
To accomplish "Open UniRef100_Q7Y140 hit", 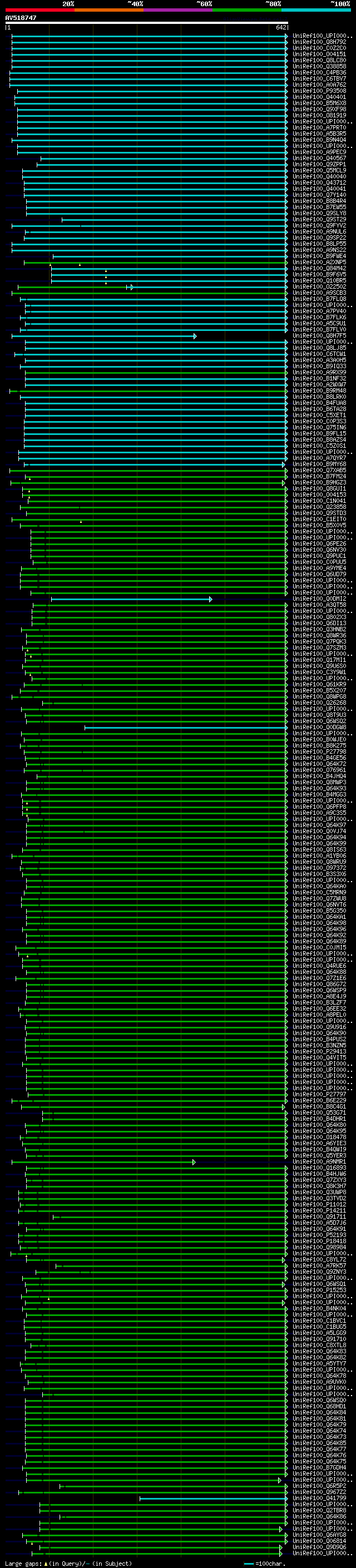I will (x=319, y=195).
